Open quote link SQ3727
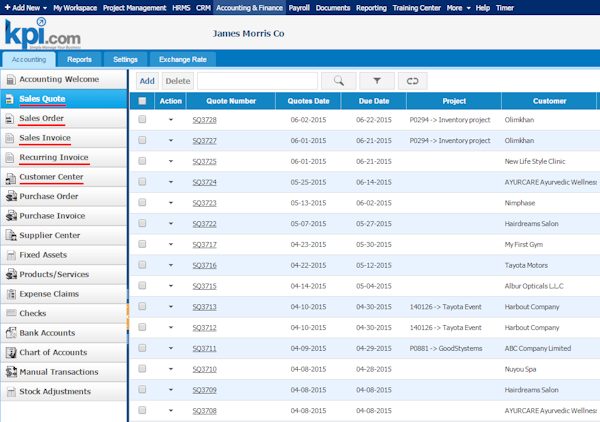 click(x=204, y=141)
